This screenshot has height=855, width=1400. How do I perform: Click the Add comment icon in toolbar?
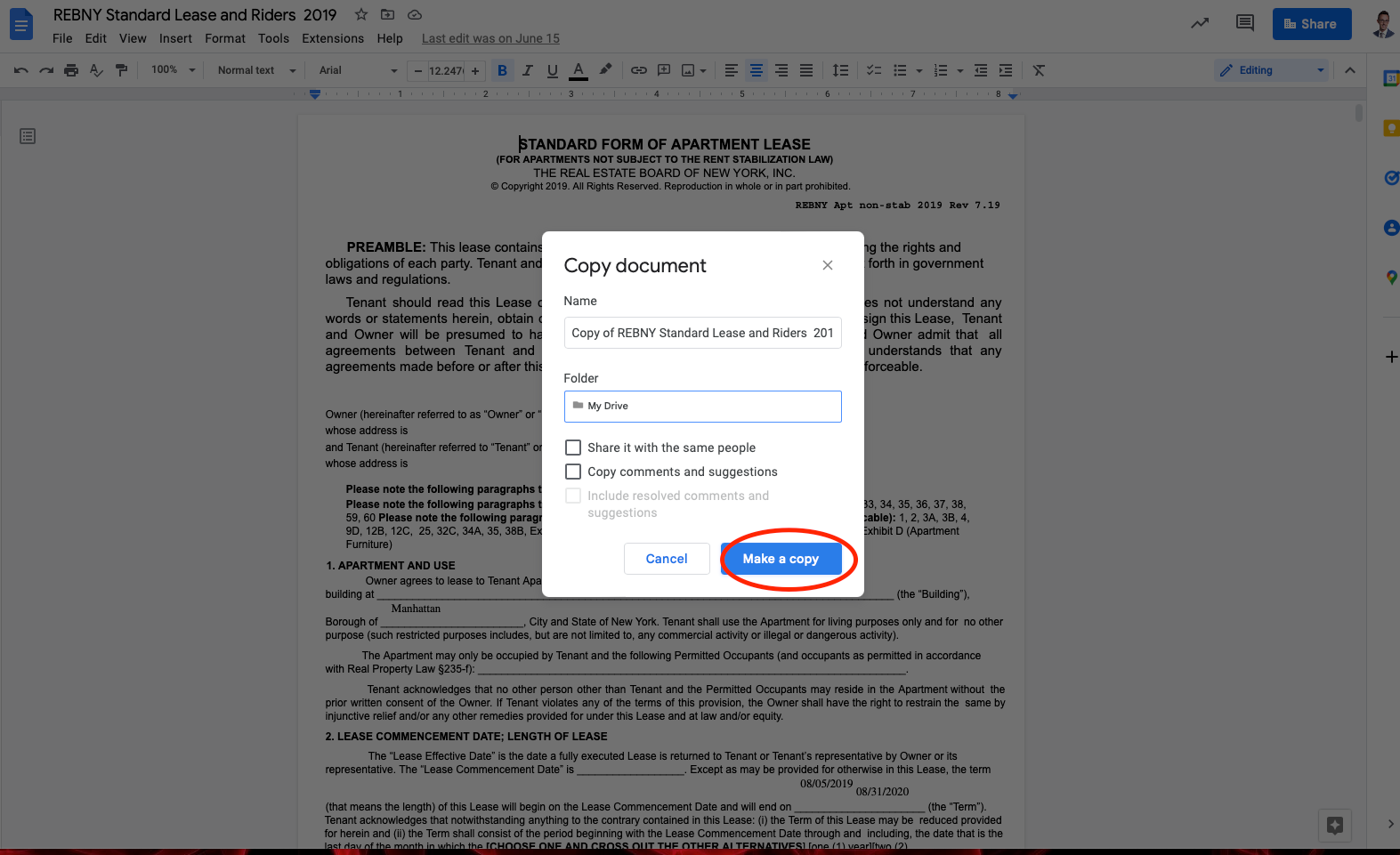(664, 70)
